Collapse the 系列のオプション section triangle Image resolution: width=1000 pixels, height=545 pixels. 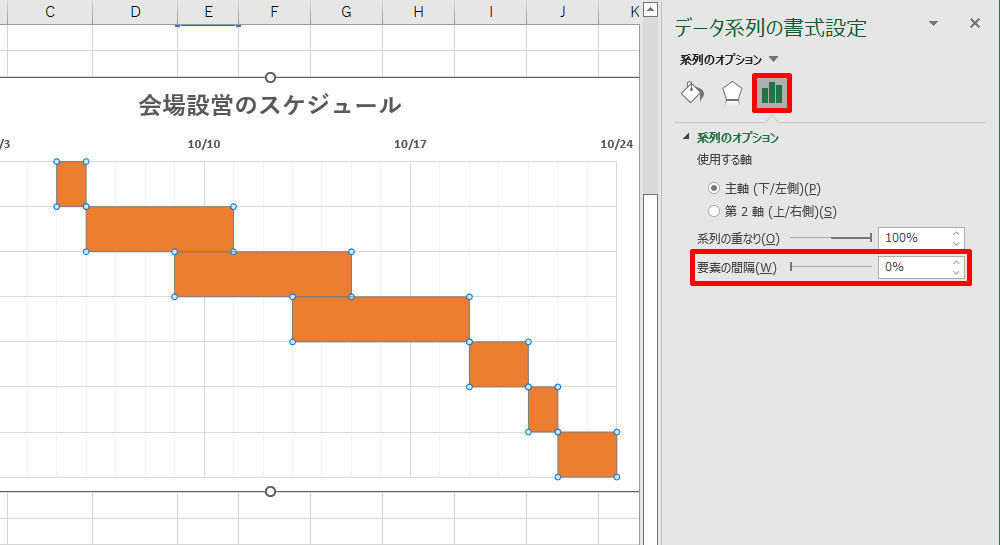tap(686, 136)
